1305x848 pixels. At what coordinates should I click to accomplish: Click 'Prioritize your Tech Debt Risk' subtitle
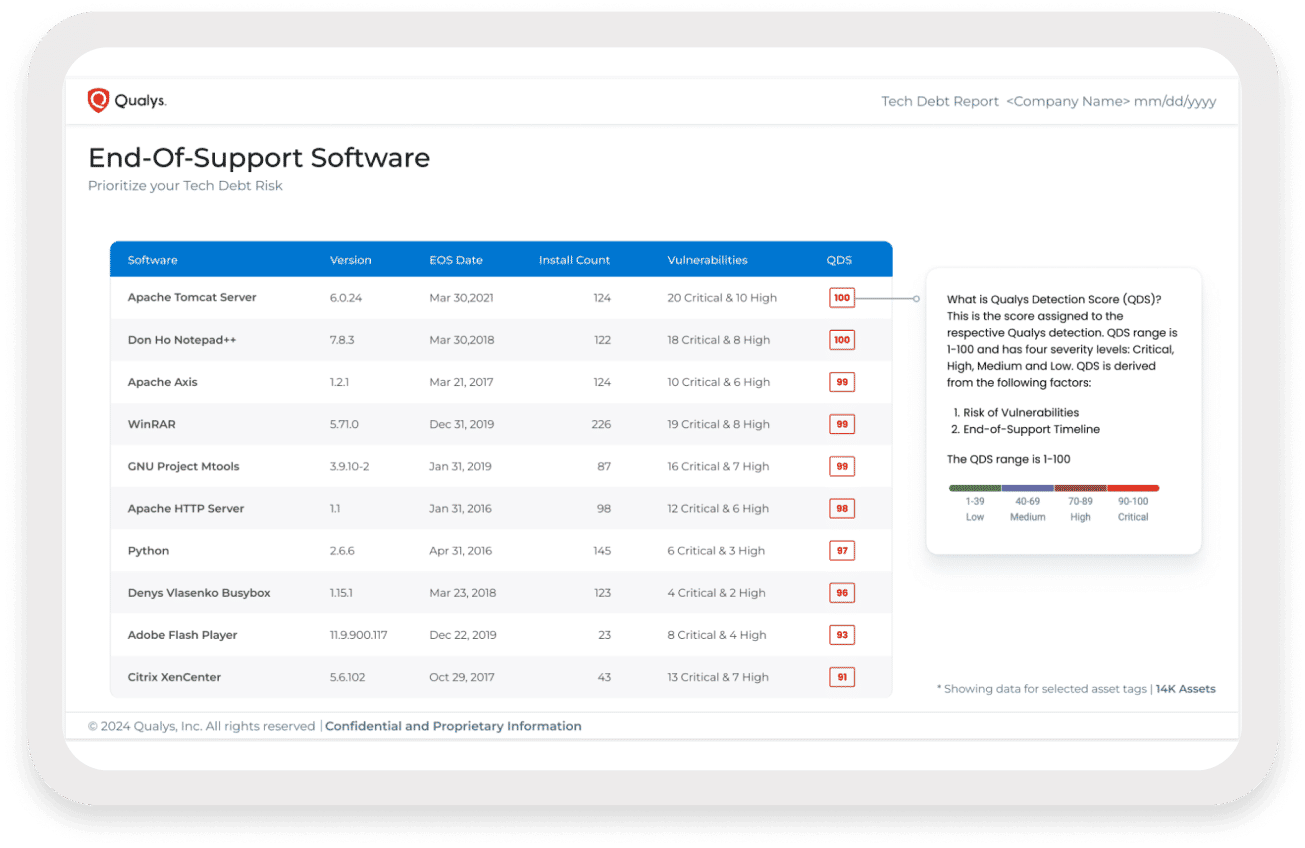click(x=185, y=186)
